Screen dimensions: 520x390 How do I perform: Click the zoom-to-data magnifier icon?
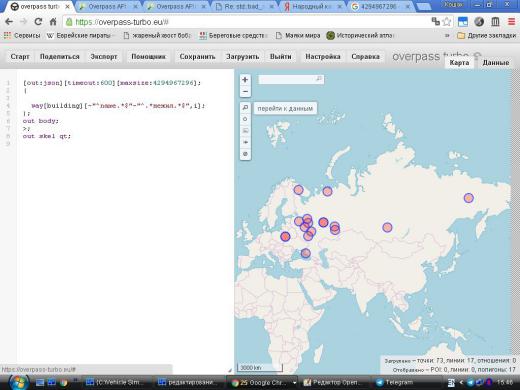(245, 108)
